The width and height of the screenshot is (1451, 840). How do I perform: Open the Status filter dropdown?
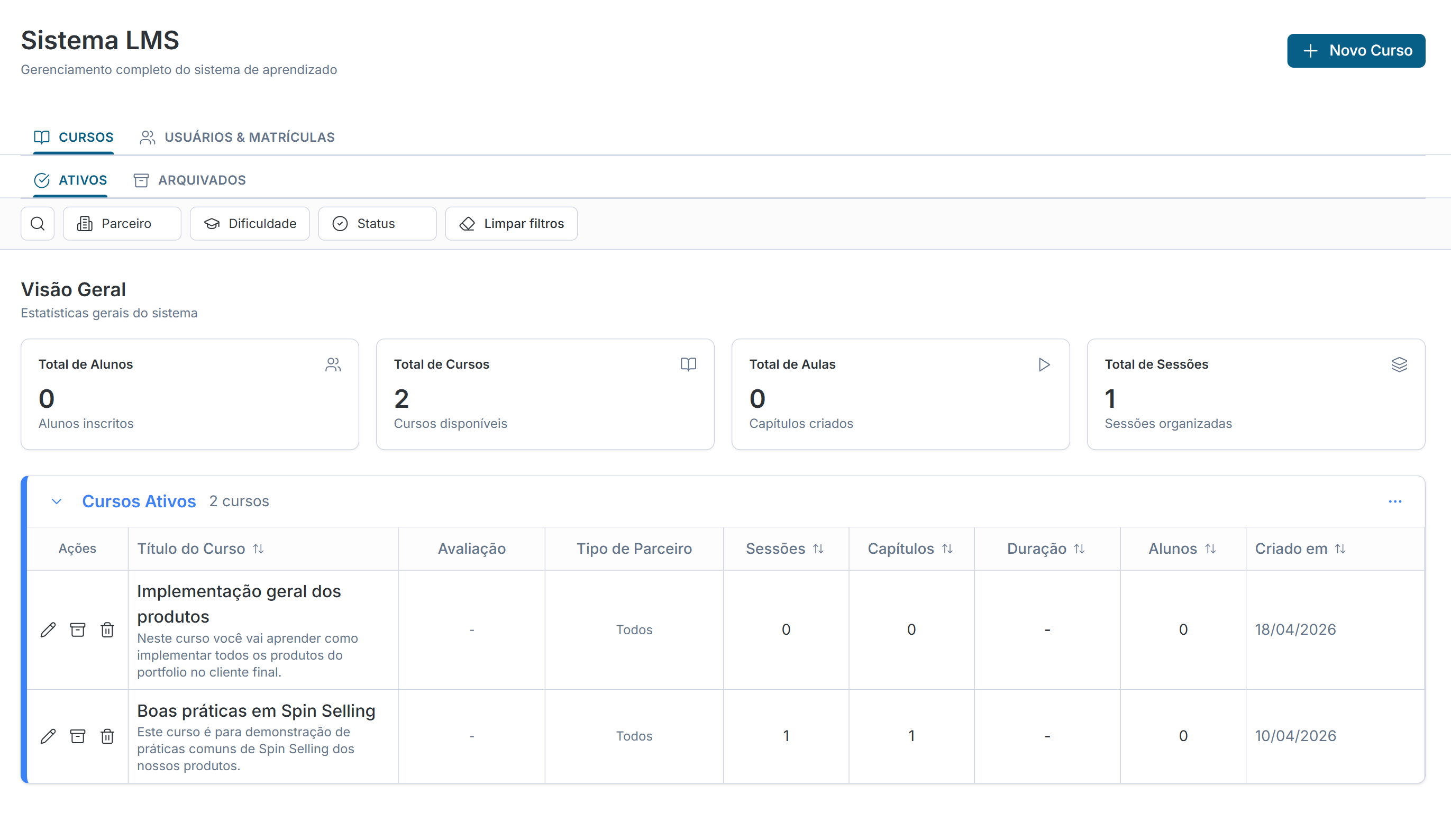pos(377,223)
